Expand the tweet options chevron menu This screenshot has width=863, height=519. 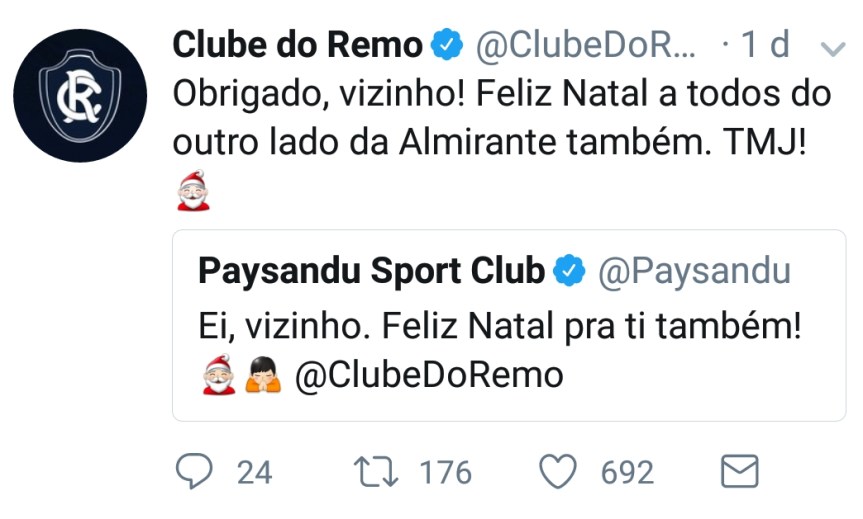point(833,49)
